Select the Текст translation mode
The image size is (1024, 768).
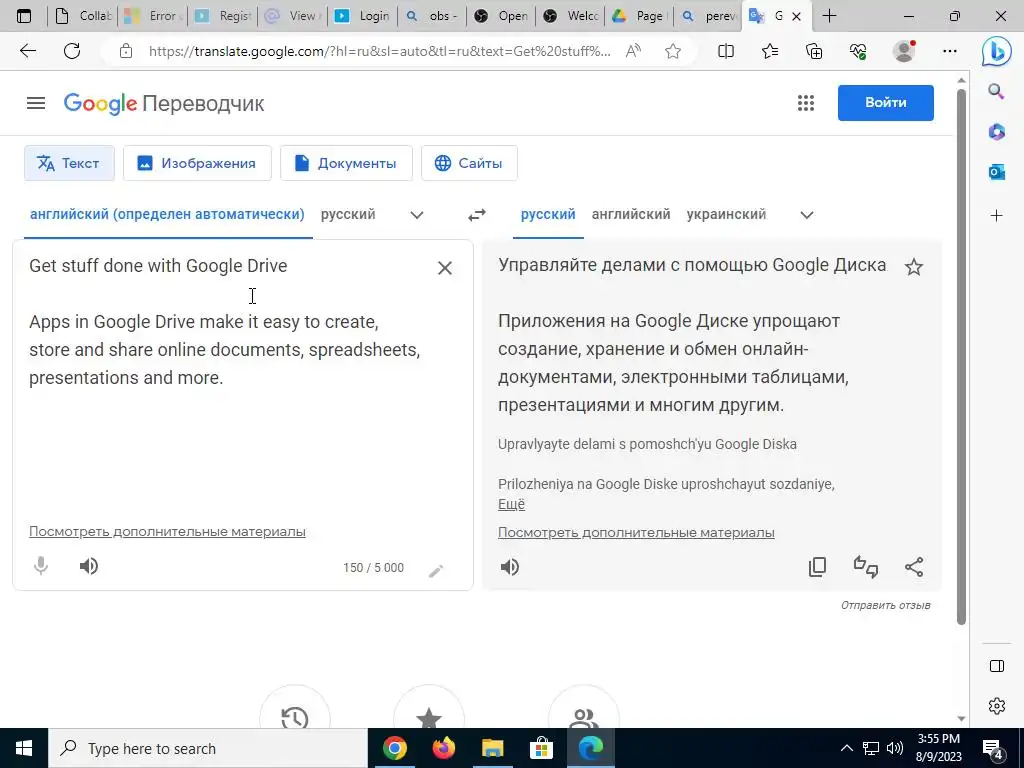pyautogui.click(x=69, y=163)
